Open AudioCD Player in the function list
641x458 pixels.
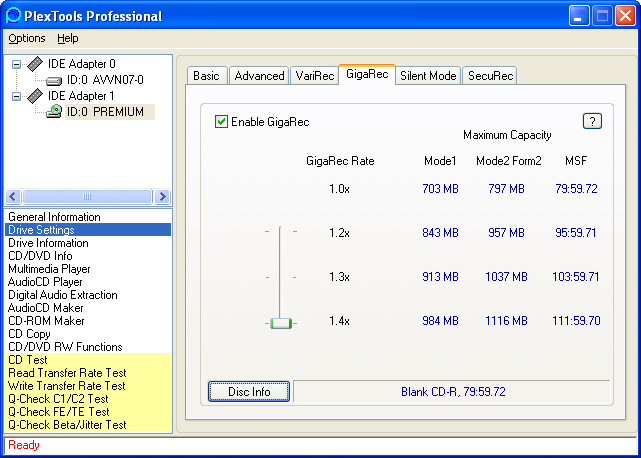click(88, 282)
